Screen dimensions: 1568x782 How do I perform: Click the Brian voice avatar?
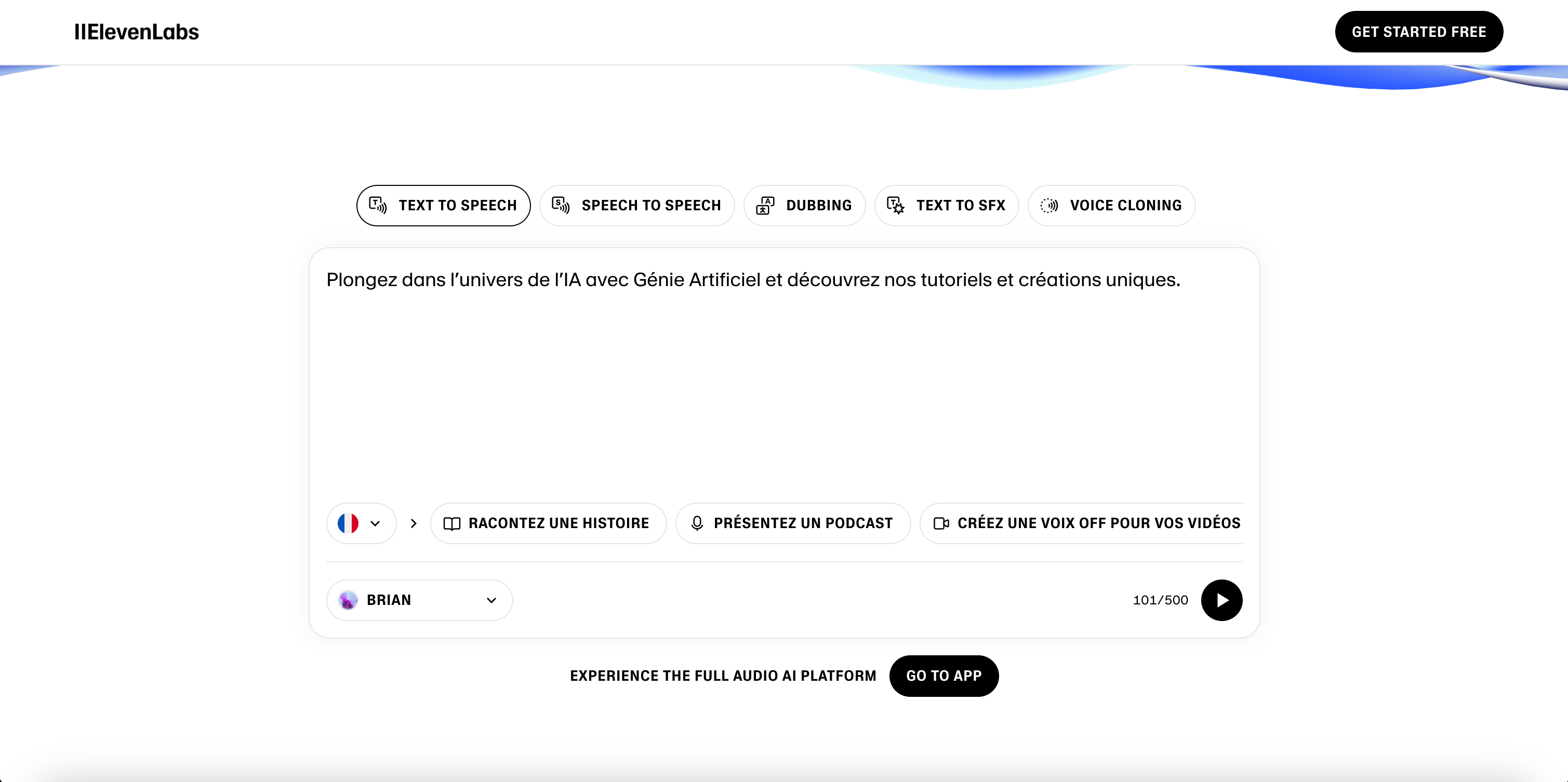click(x=348, y=600)
